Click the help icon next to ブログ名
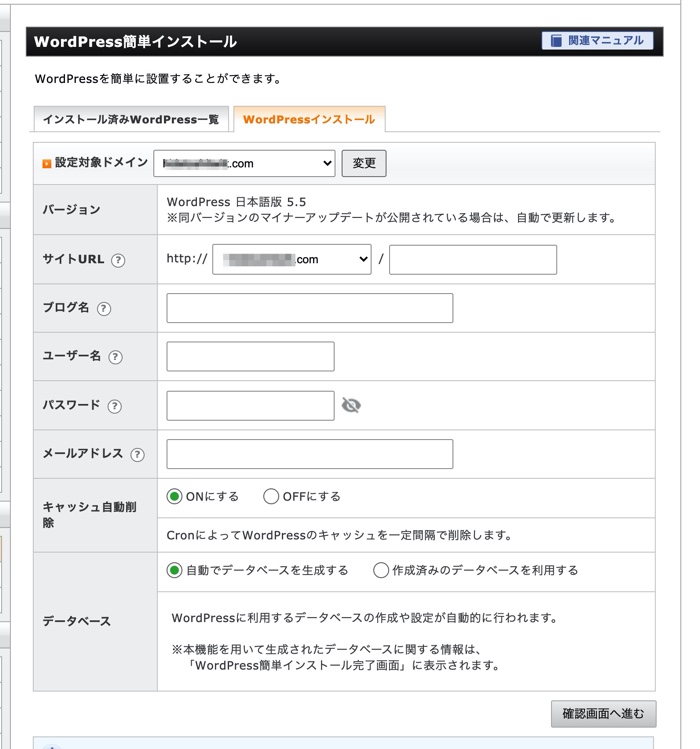Viewport: 700px width, 749px height. tap(104, 309)
